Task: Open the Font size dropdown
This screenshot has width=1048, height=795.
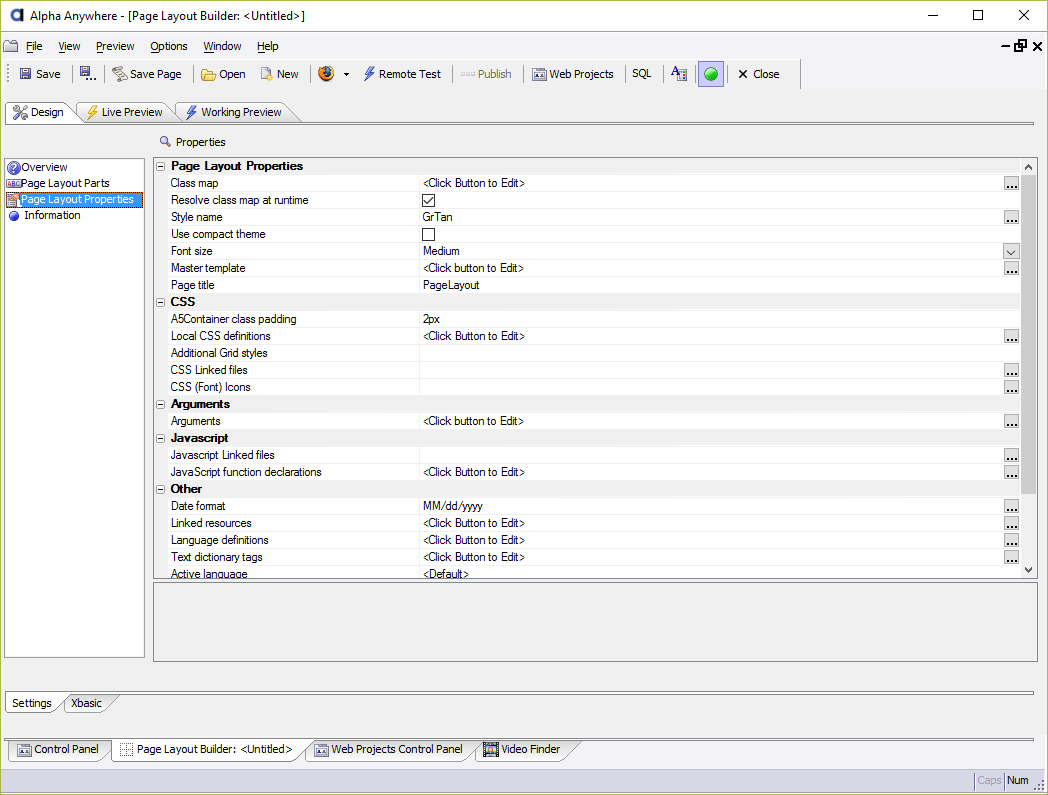Action: click(x=1011, y=252)
